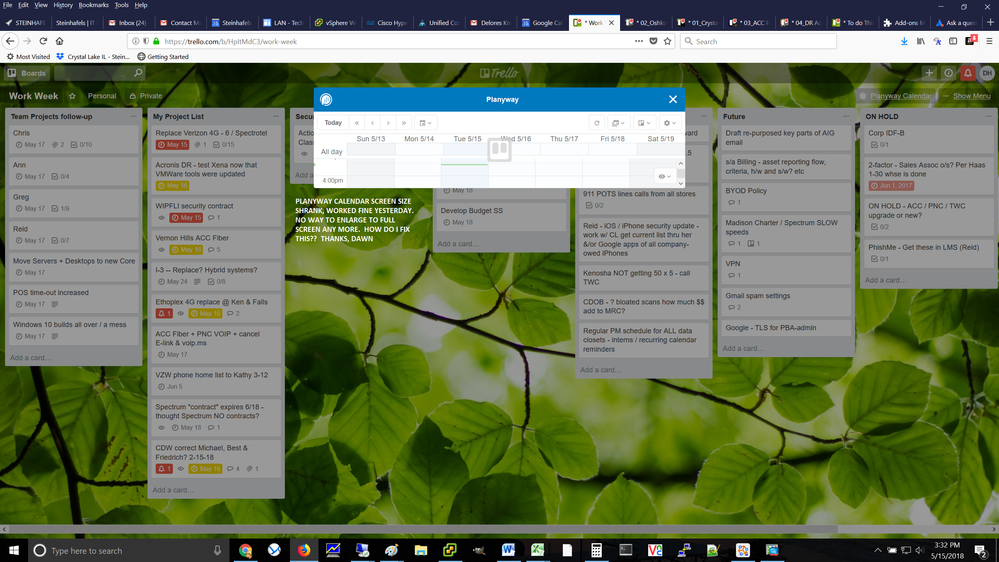Jump forward fast with double-right arrow
Viewport: 999px width, 562px height.
click(403, 123)
